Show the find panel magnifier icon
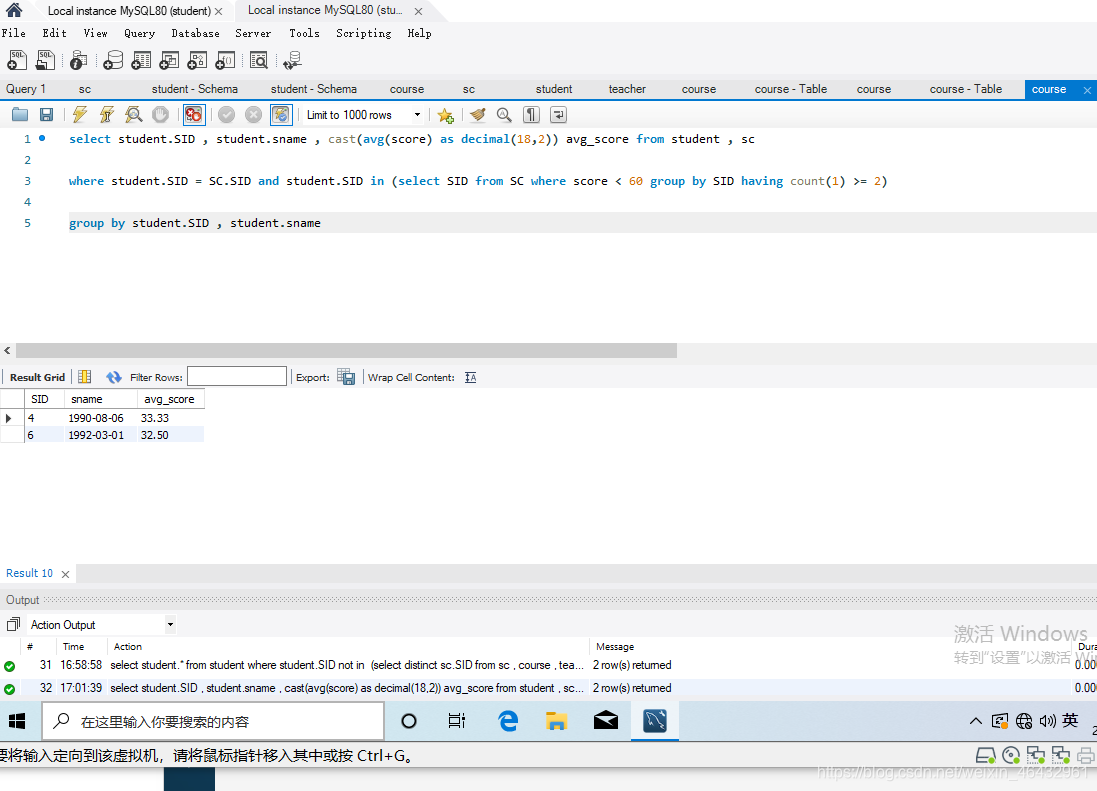The width and height of the screenshot is (1097, 791). click(x=504, y=115)
